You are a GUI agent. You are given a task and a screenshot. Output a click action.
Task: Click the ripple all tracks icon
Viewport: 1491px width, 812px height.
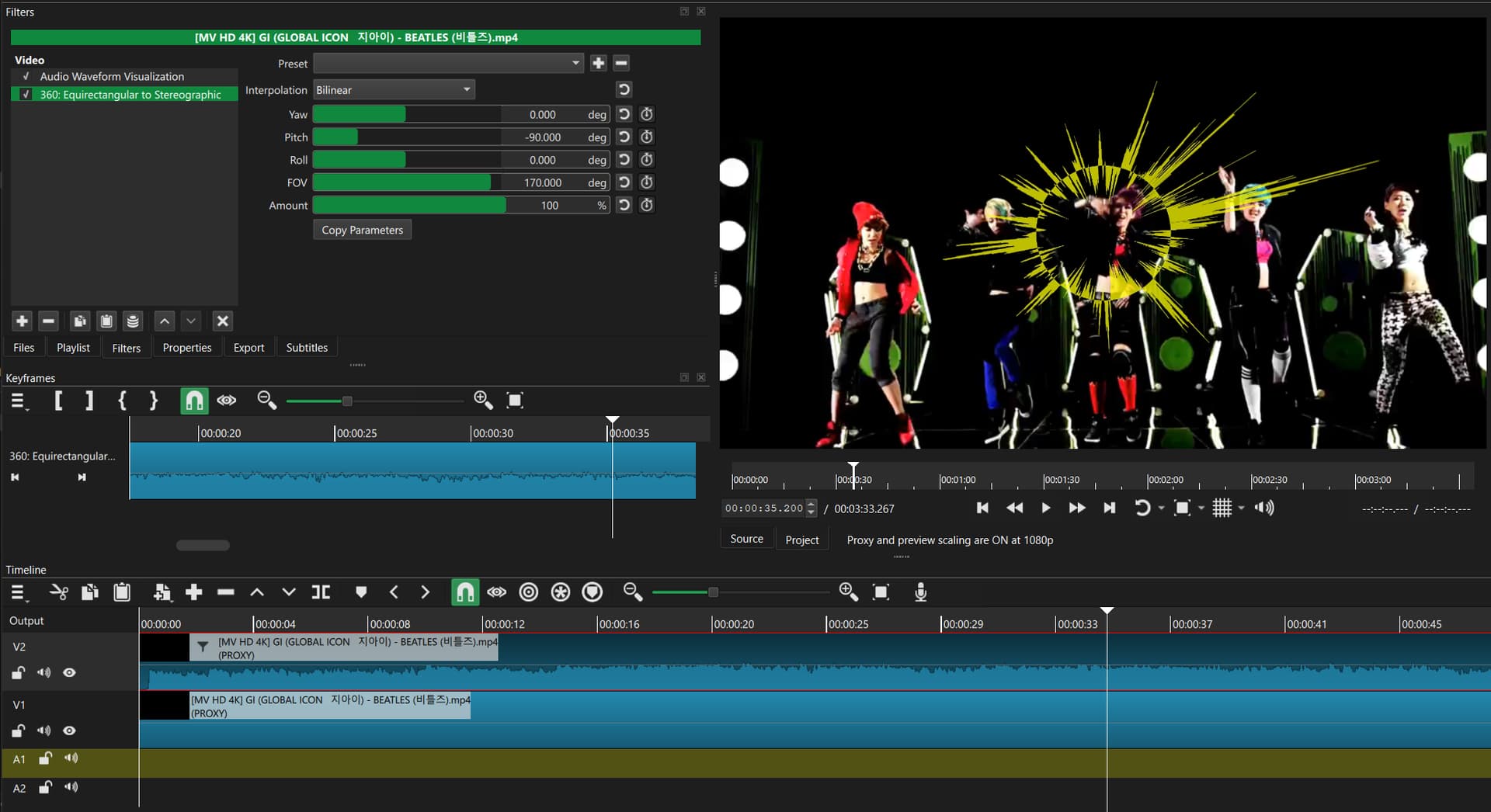[x=560, y=593]
